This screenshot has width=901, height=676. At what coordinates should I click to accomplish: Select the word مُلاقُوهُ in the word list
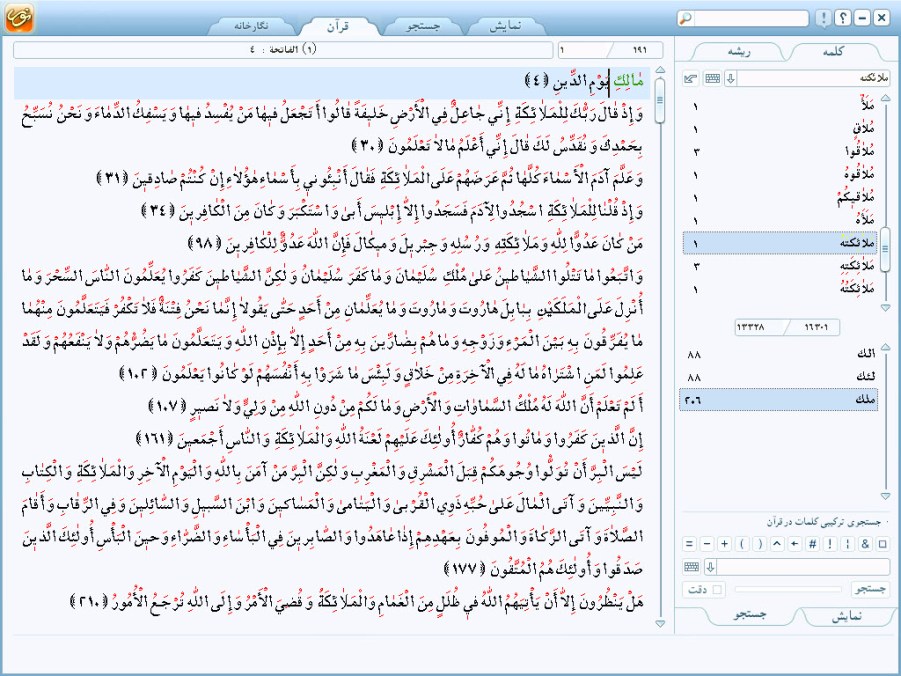780,174
